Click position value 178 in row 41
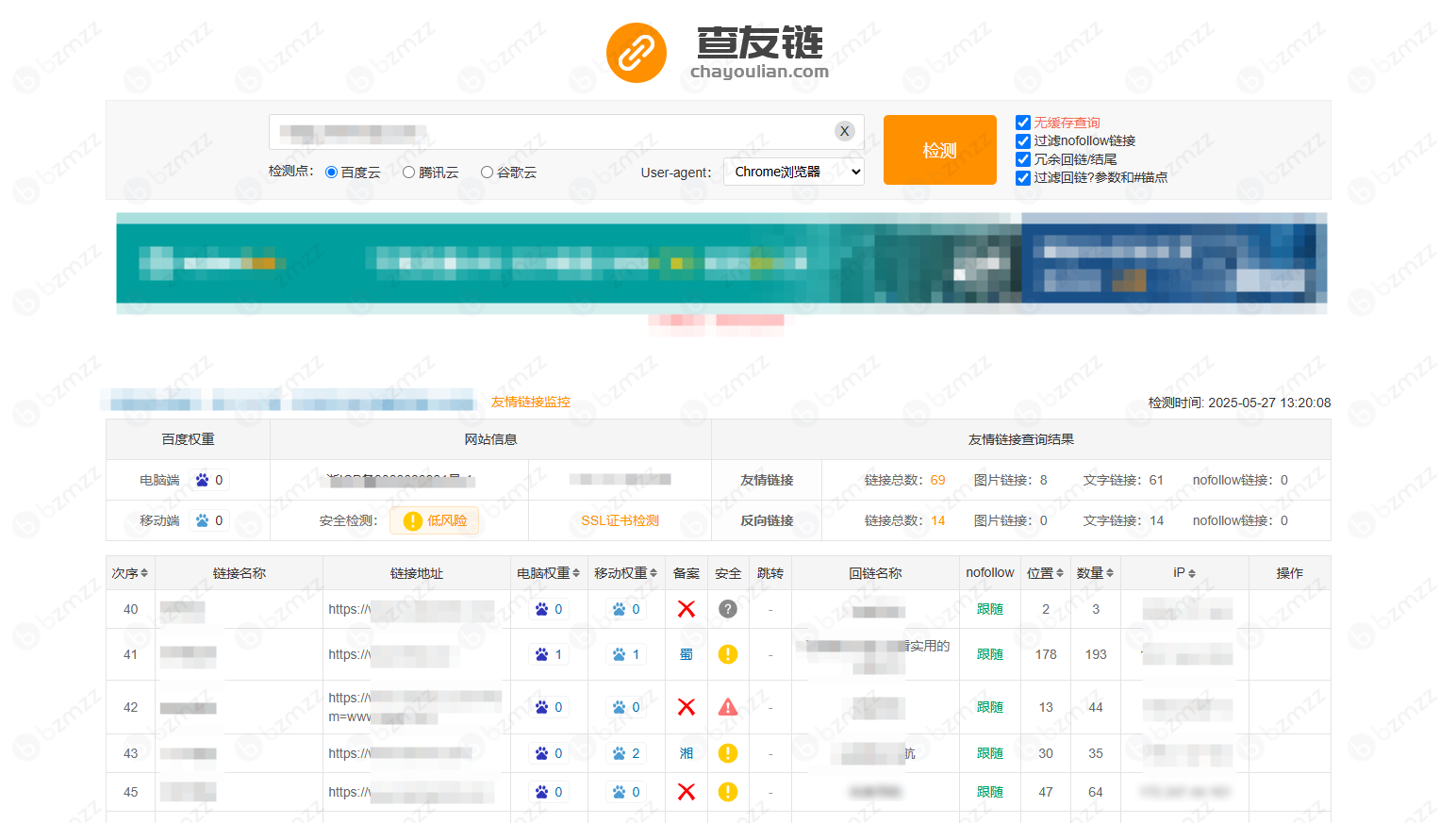 [1046, 654]
